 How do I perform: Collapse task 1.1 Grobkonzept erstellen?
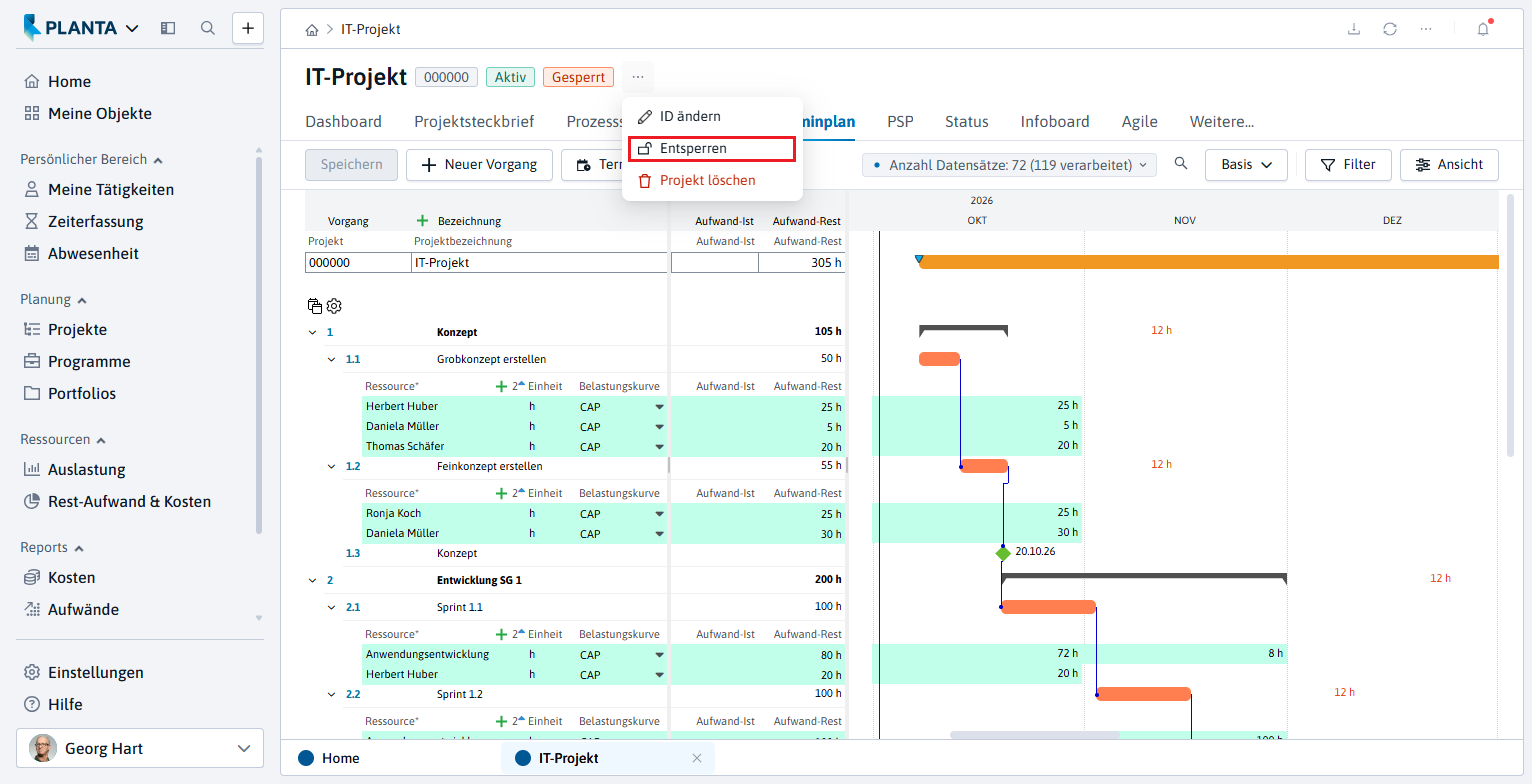pyautogui.click(x=332, y=359)
